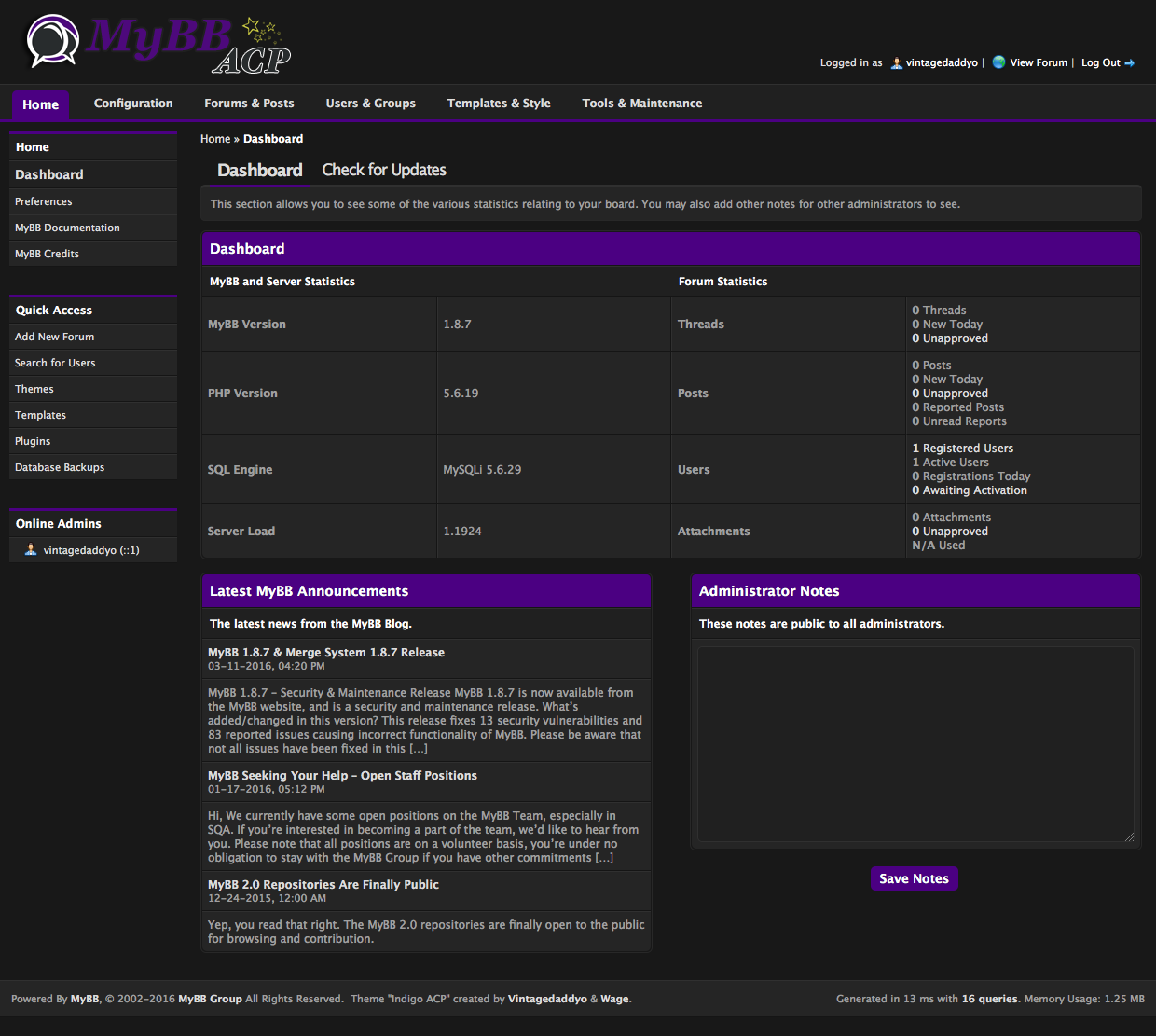Switch to the Check for Updates tab
This screenshot has width=1156, height=1036.
(x=383, y=170)
